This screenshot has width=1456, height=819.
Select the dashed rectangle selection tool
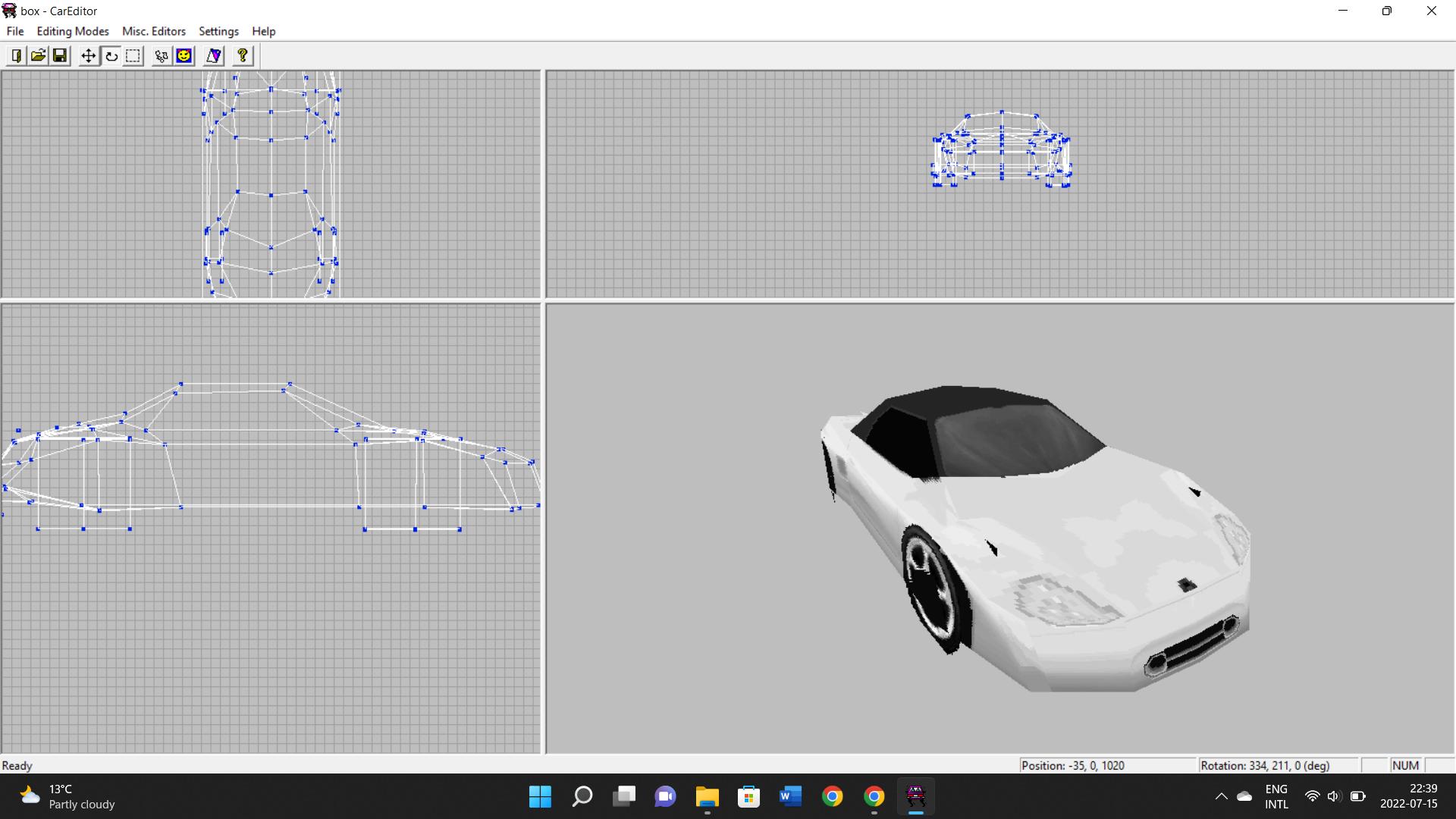pos(133,56)
